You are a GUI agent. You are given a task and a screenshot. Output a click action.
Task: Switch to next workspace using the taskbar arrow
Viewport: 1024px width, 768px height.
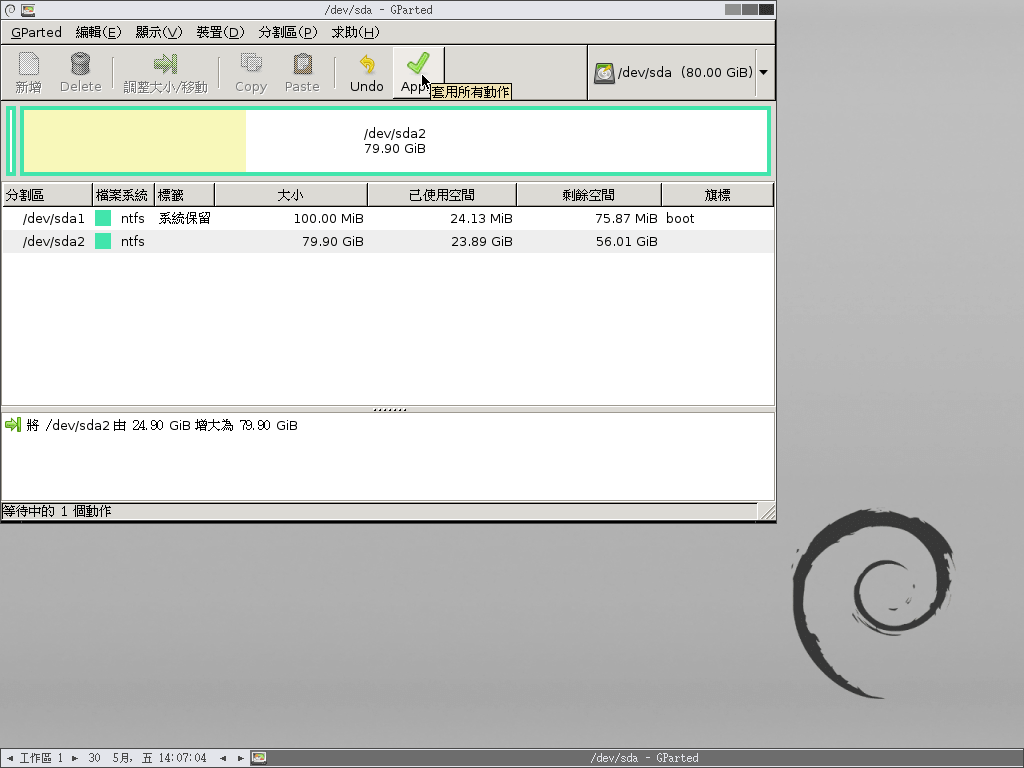pyautogui.click(x=75, y=758)
